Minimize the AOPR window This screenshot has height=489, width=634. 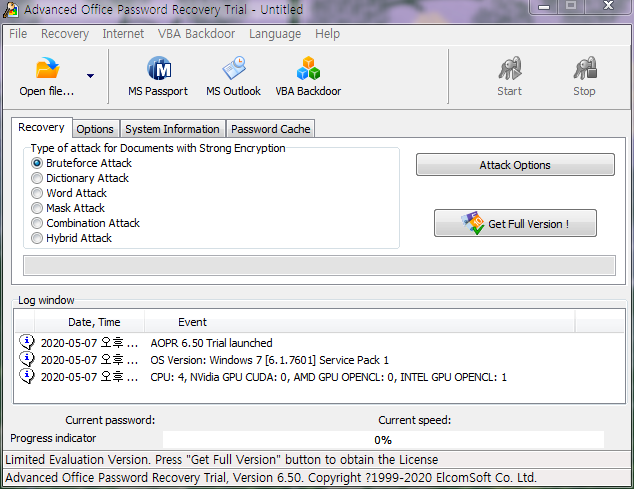544,6
